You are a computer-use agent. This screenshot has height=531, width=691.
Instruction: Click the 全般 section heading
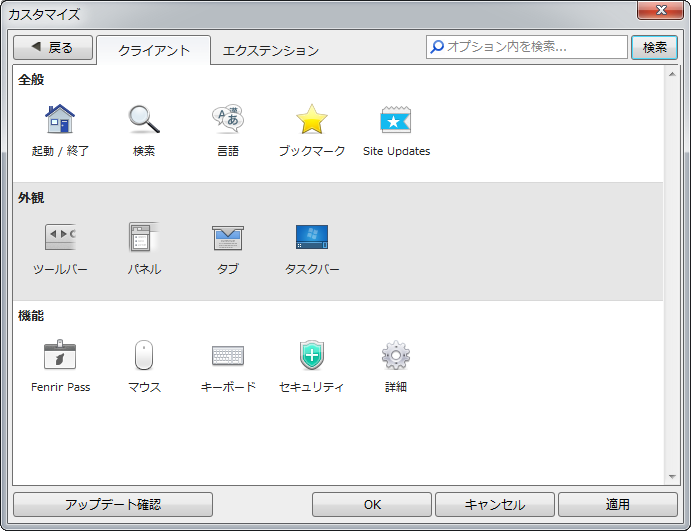point(31,80)
